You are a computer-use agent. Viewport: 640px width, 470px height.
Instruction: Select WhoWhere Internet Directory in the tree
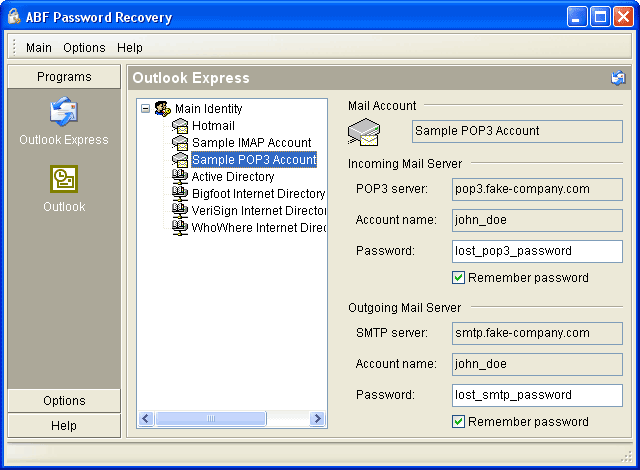(259, 228)
